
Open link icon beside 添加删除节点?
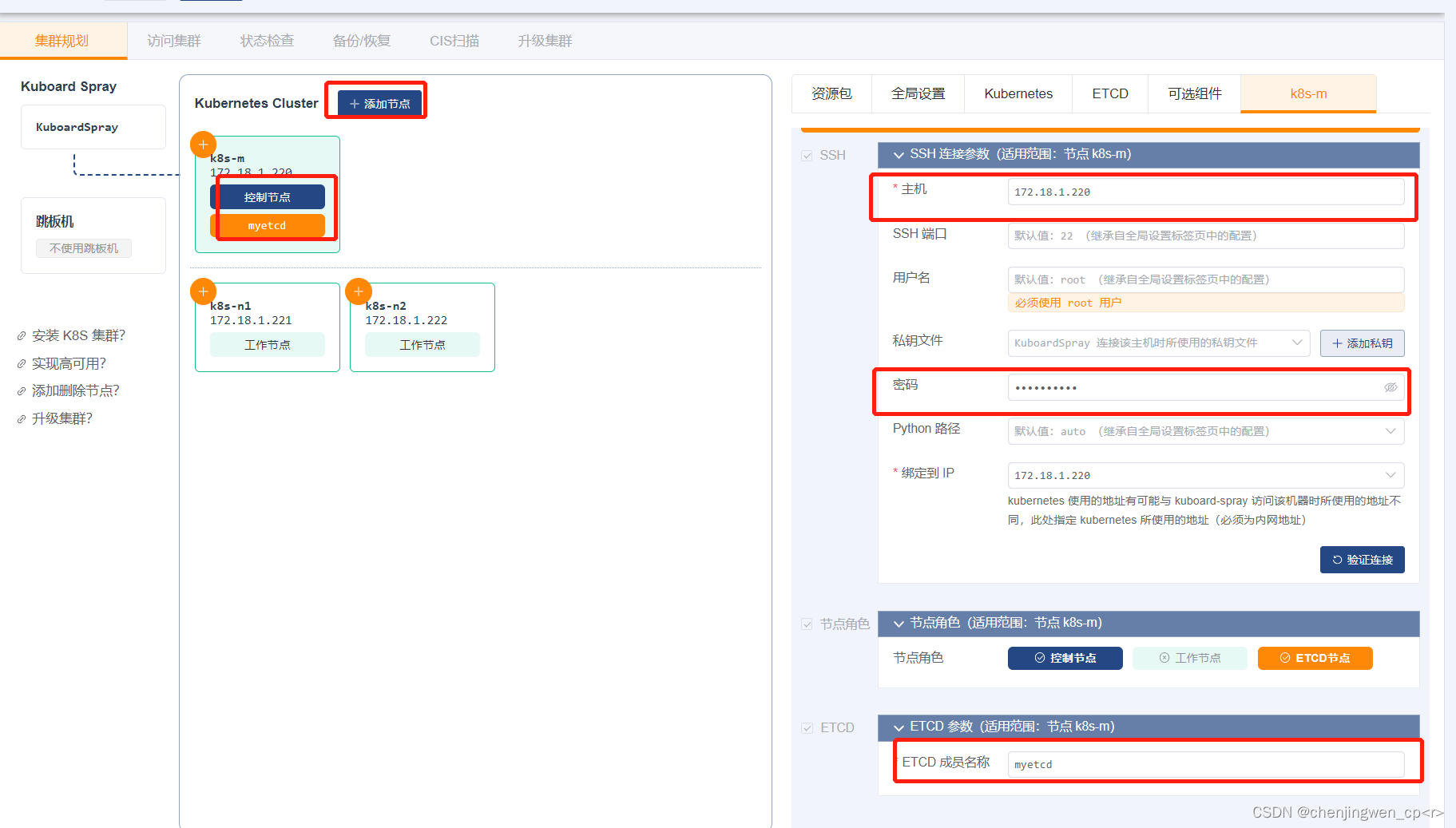pos(22,391)
